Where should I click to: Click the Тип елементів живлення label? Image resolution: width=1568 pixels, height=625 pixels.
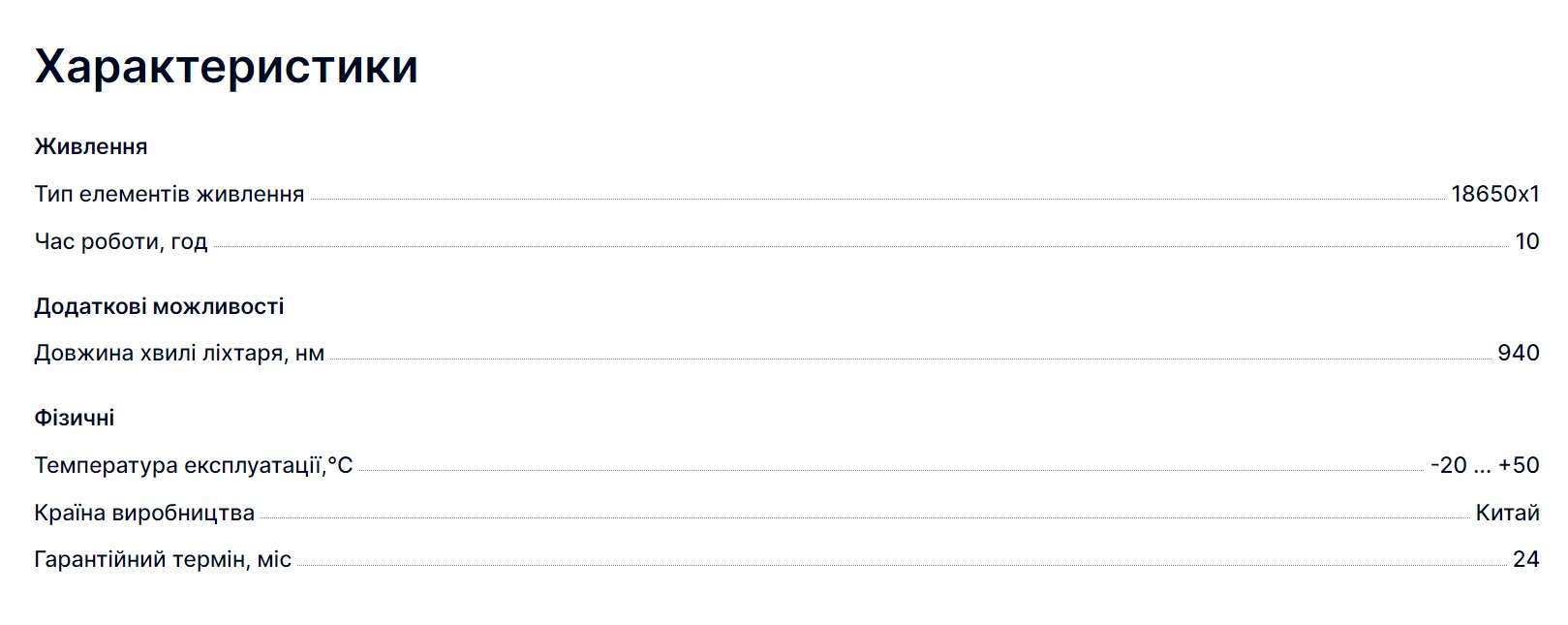[x=169, y=194]
